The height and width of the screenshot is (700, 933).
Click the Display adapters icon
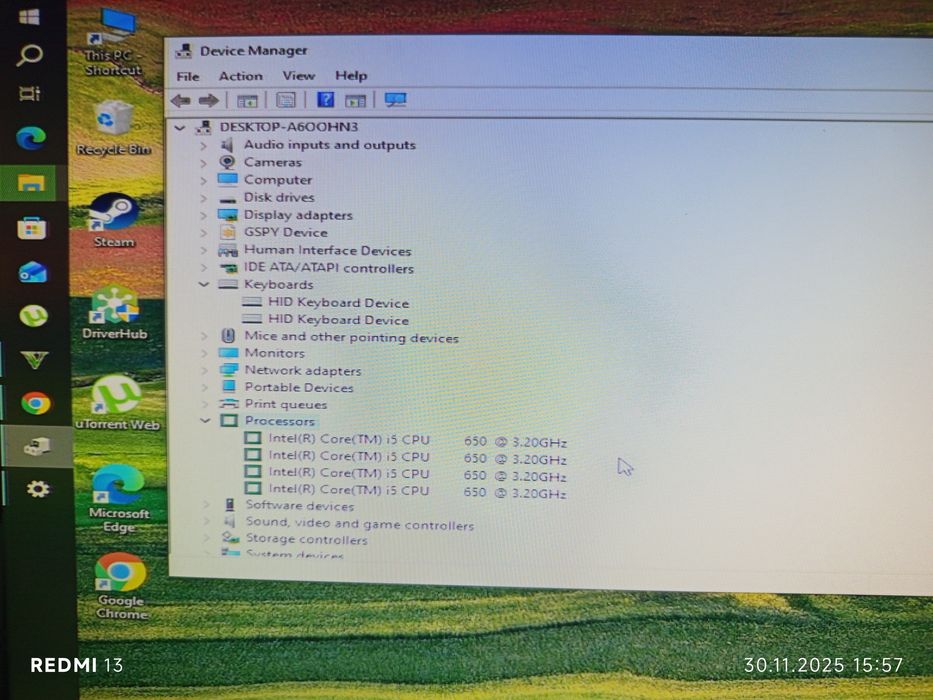click(228, 215)
